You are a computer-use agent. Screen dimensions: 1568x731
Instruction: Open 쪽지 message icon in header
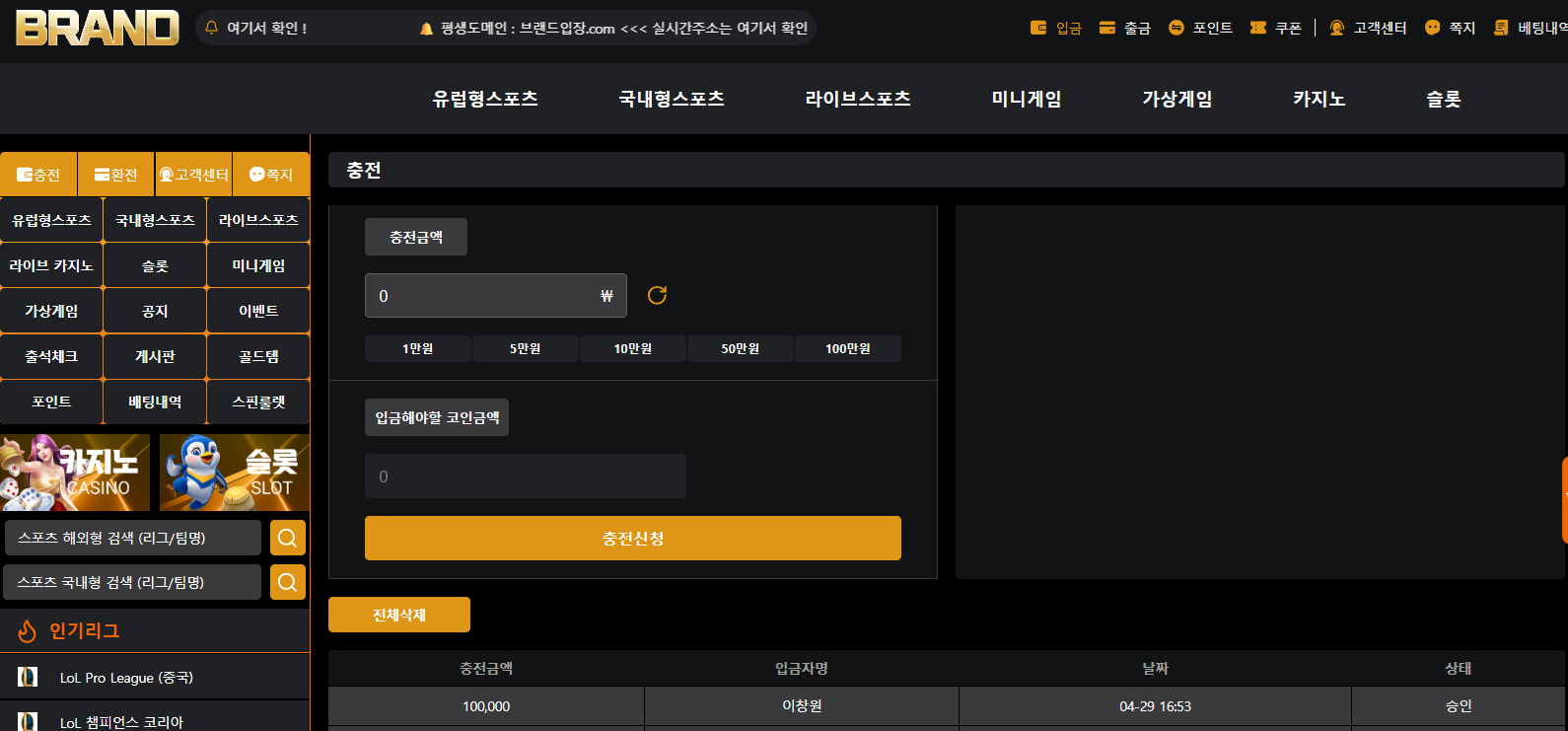pyautogui.click(x=1432, y=28)
